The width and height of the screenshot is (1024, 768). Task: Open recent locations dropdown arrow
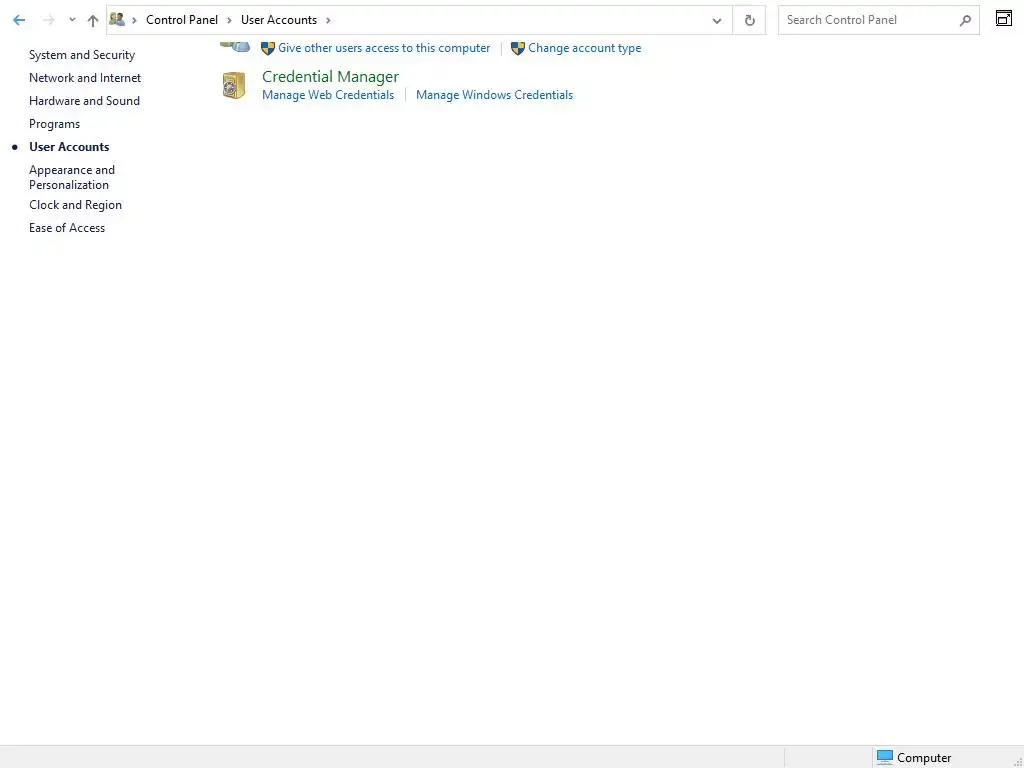pyautogui.click(x=72, y=20)
